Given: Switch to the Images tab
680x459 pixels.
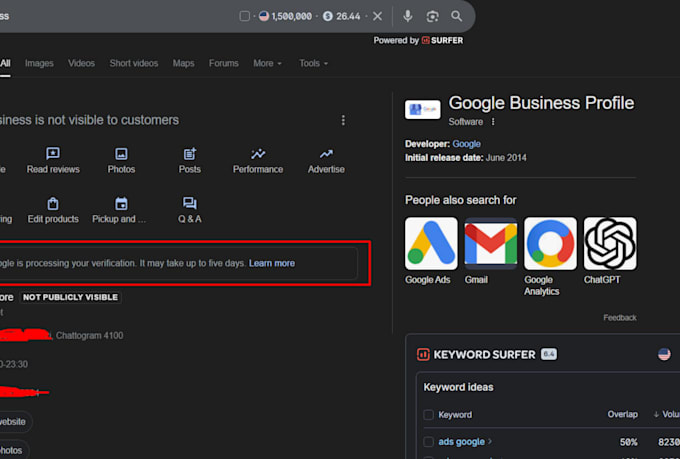Looking at the screenshot, I should [x=39, y=63].
